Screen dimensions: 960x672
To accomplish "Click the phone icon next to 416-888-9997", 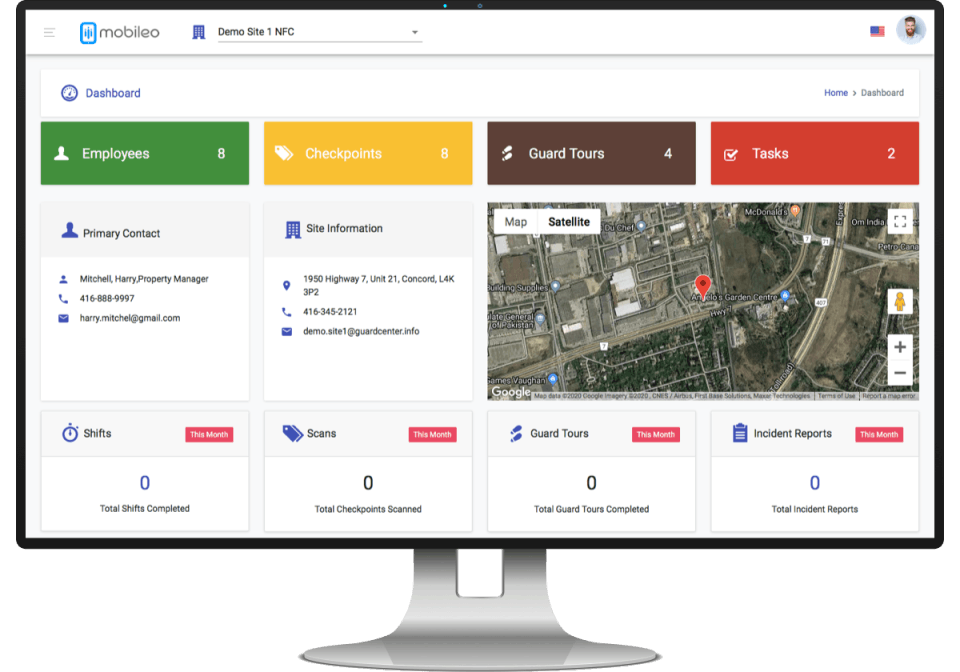I will point(63,299).
